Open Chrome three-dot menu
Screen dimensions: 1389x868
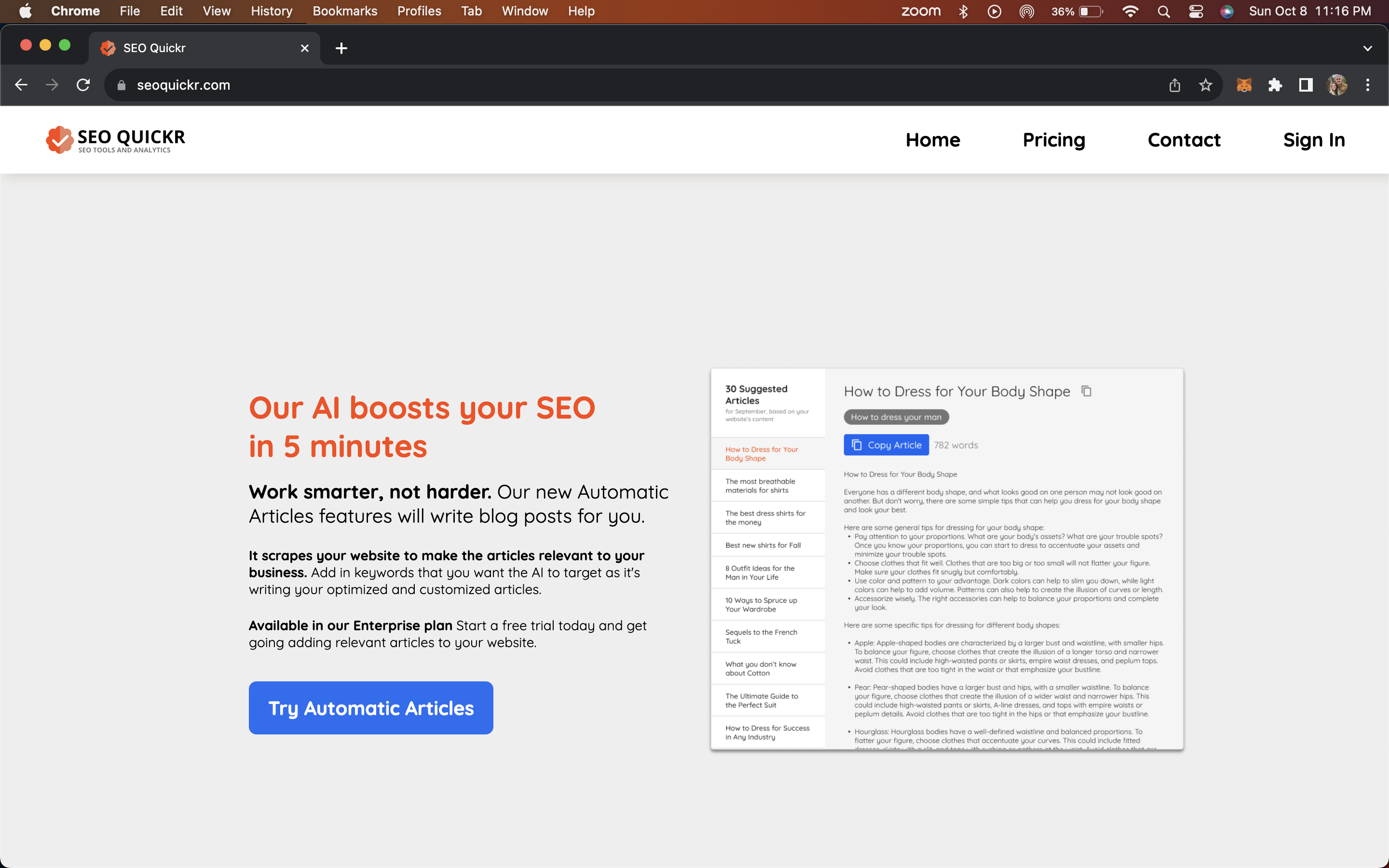(x=1368, y=85)
